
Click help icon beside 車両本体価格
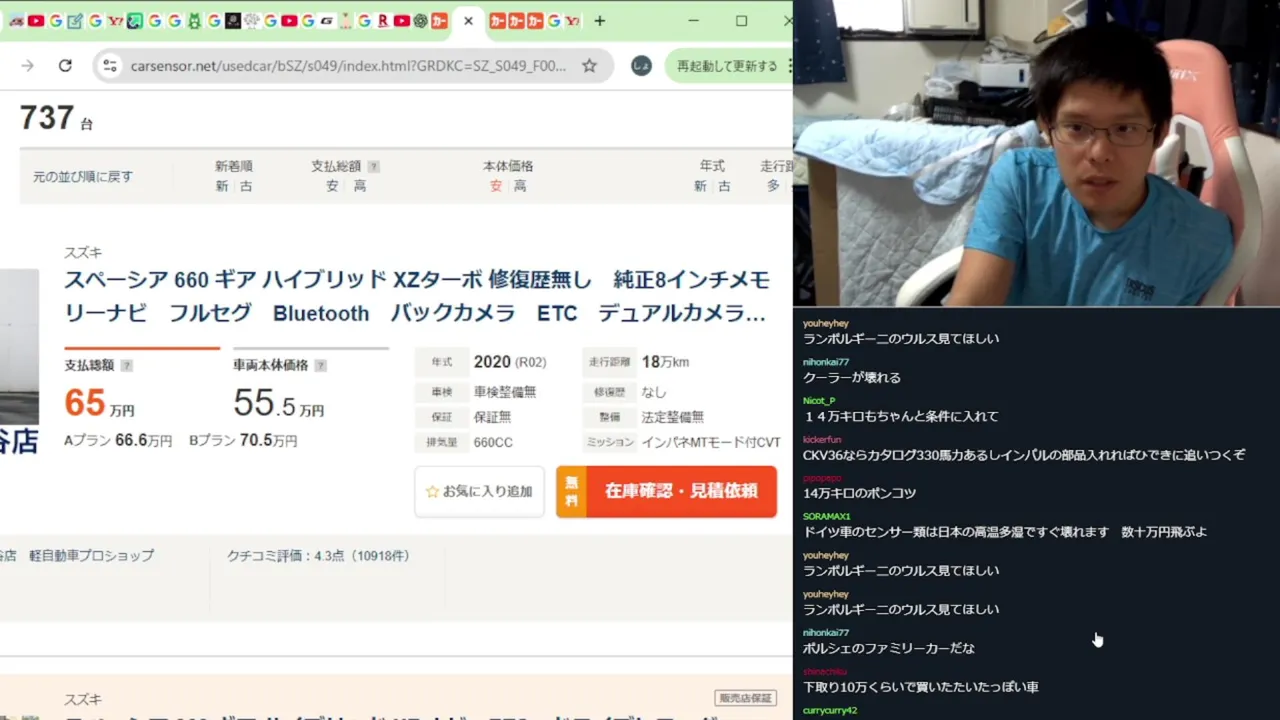point(320,366)
